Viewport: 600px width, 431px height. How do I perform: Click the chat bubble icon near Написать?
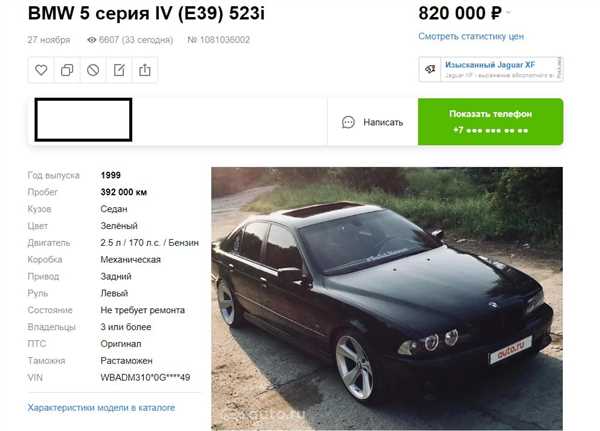(348, 122)
